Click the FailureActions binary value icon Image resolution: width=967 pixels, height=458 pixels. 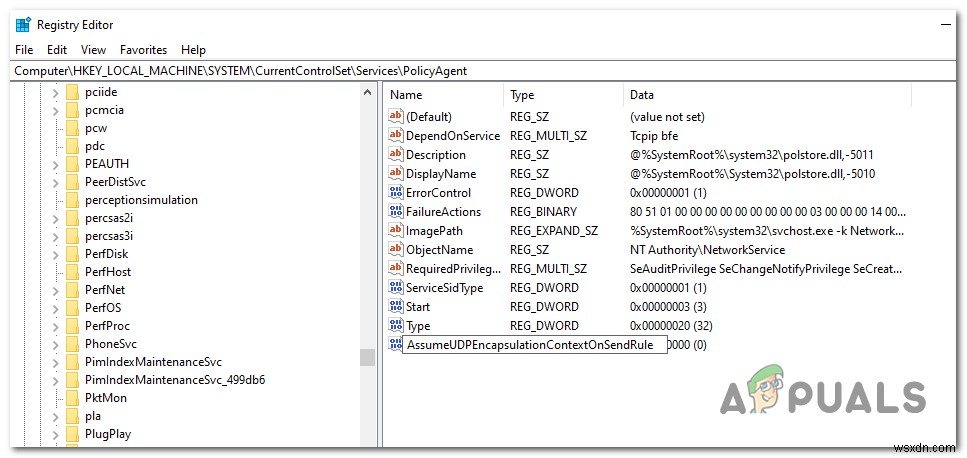pos(395,212)
